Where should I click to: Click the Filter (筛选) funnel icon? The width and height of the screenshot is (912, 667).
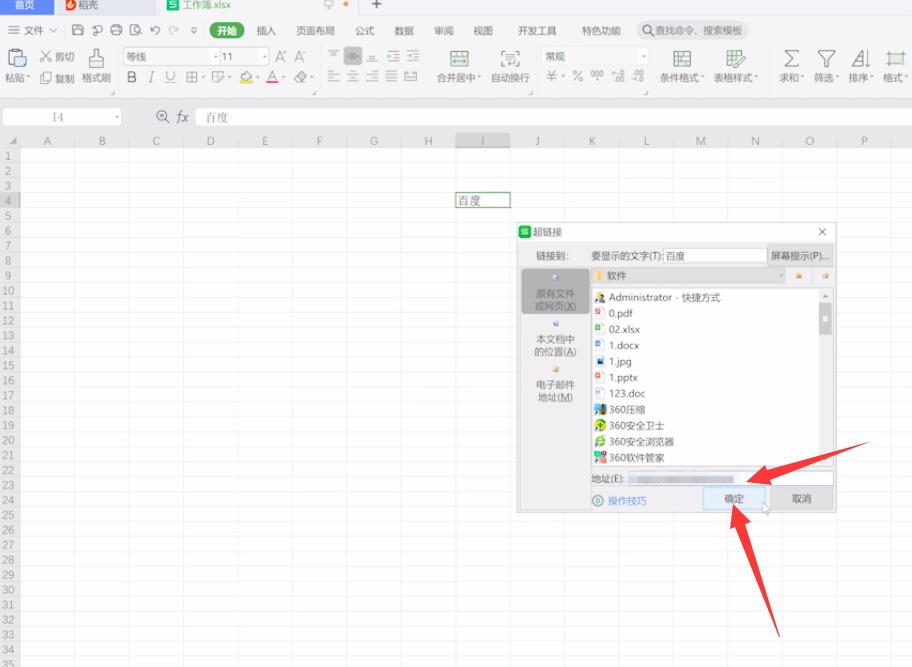pos(826,59)
